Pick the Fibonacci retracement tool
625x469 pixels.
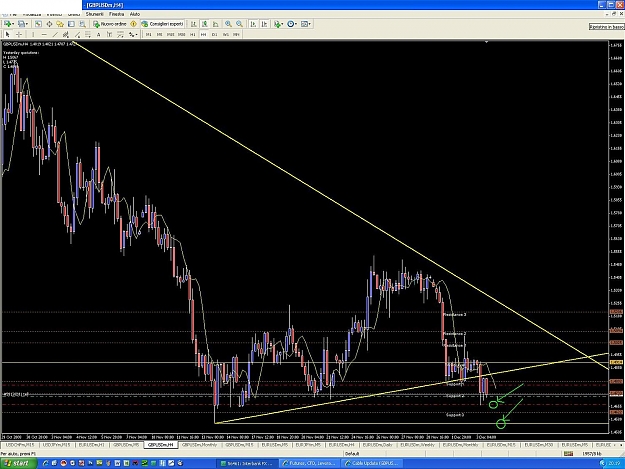pos(88,34)
